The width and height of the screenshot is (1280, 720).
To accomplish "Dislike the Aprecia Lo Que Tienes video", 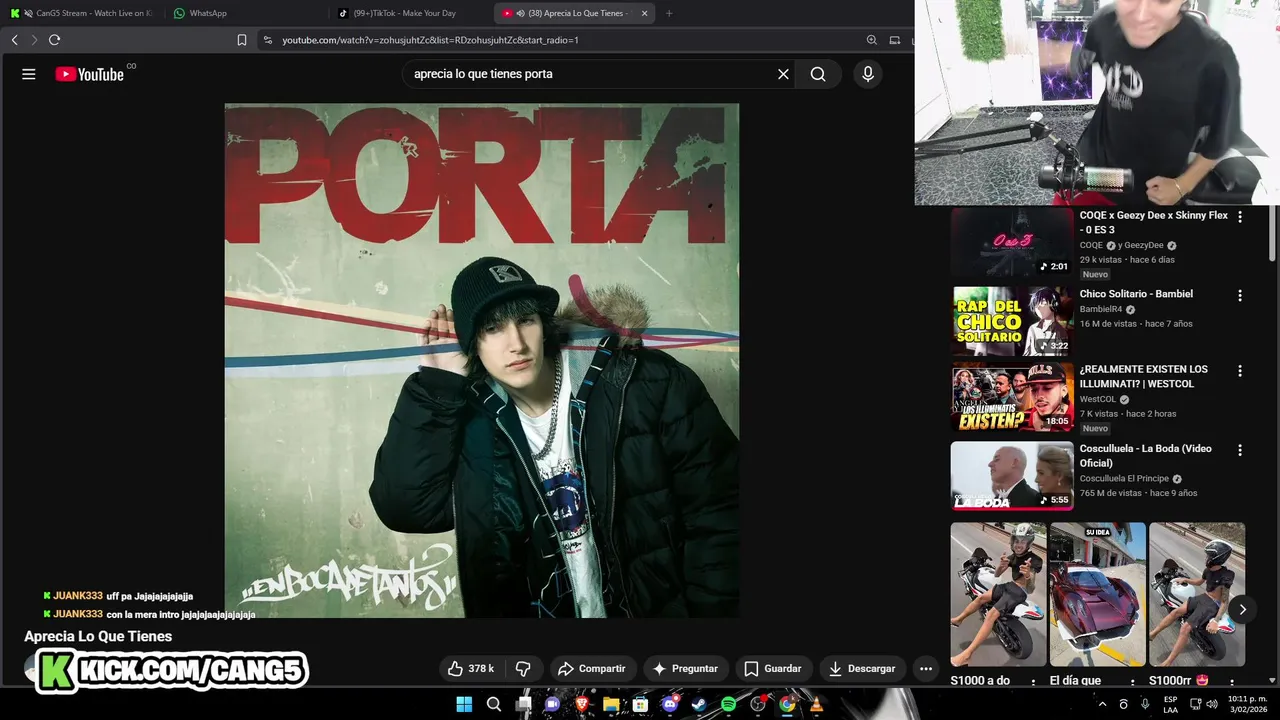I will [523, 668].
